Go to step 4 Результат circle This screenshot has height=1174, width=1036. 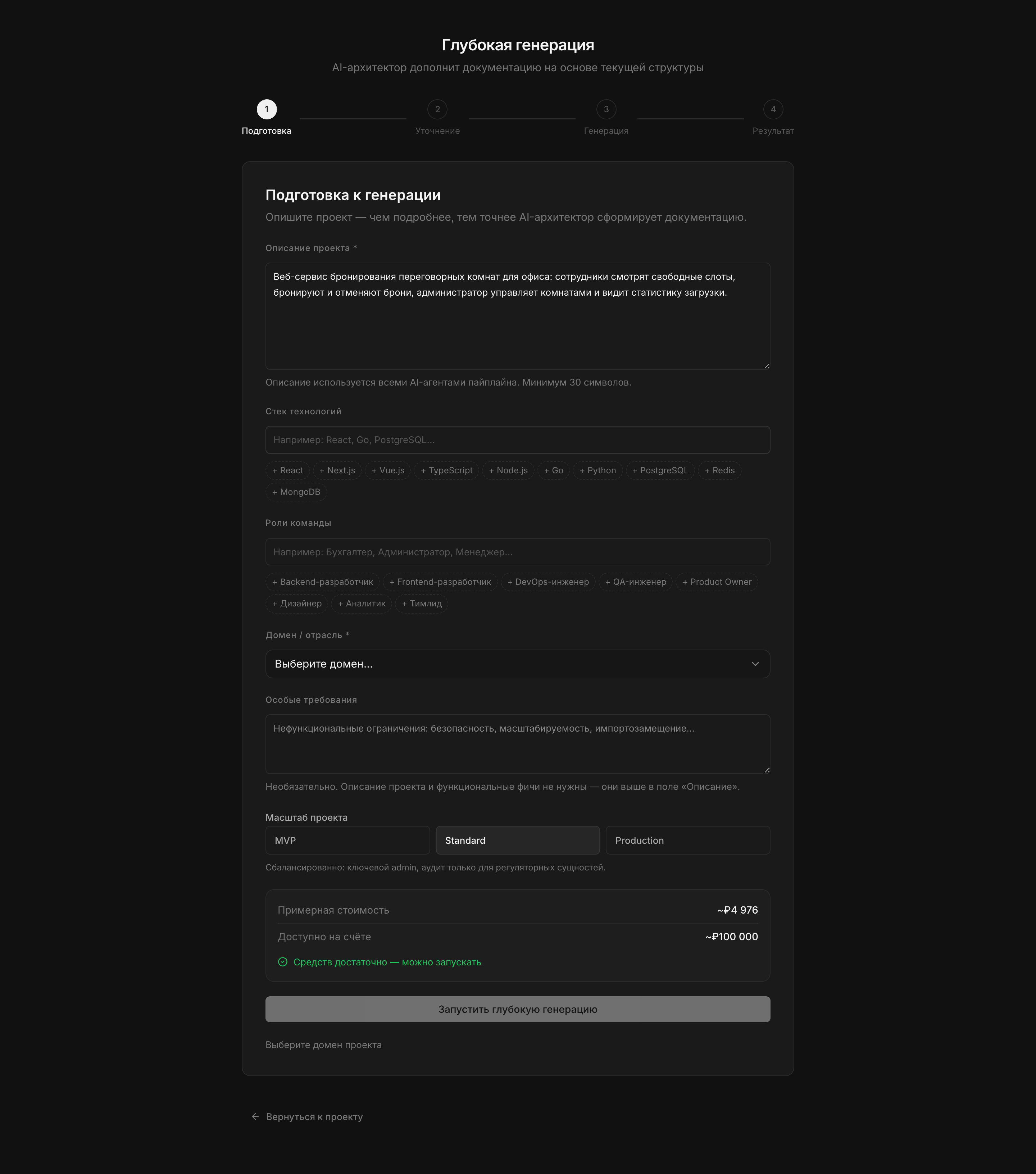click(773, 109)
